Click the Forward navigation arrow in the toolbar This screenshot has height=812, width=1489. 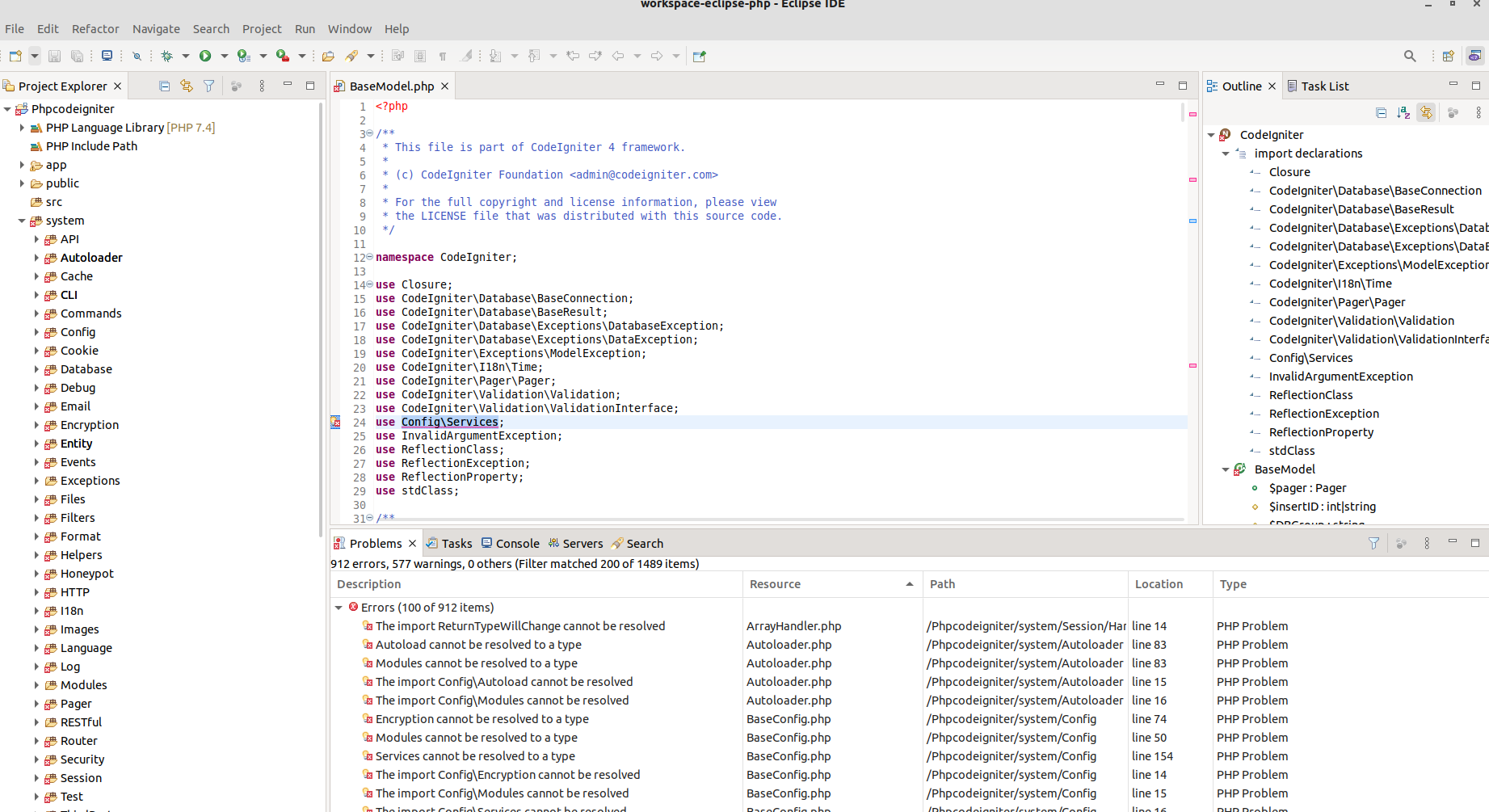pos(657,56)
